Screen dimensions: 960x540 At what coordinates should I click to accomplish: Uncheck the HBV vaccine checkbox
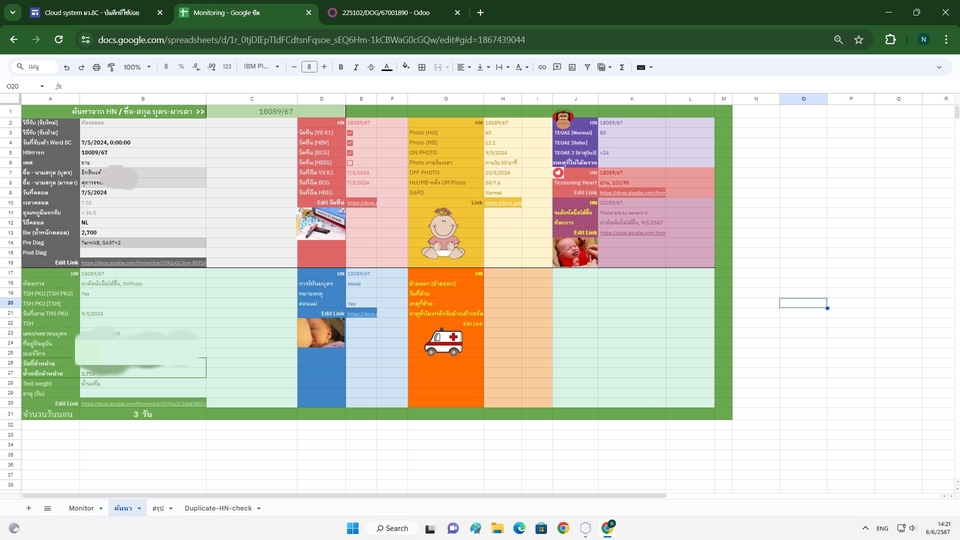coord(350,143)
